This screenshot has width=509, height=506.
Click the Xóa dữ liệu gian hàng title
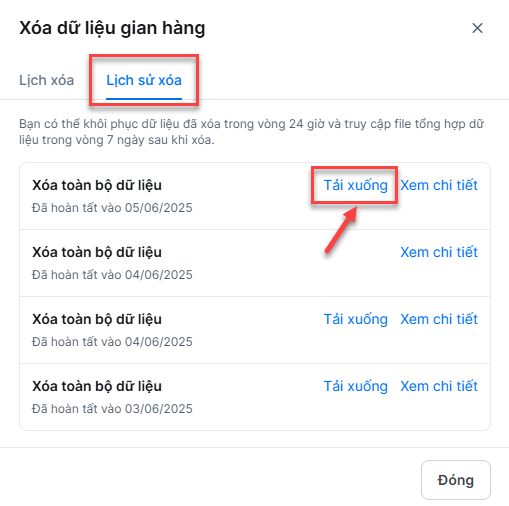pyautogui.click(x=112, y=28)
